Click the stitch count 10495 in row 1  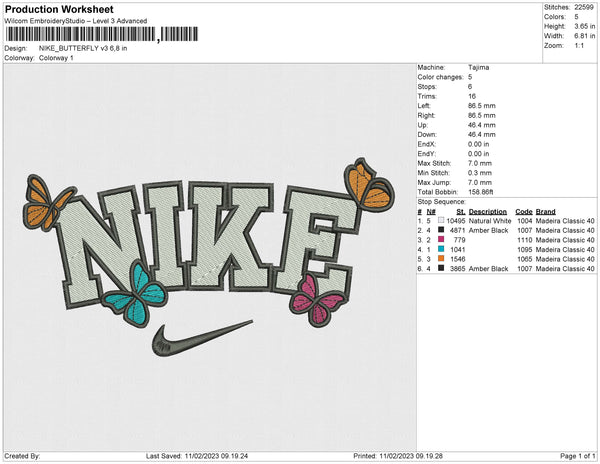click(456, 221)
